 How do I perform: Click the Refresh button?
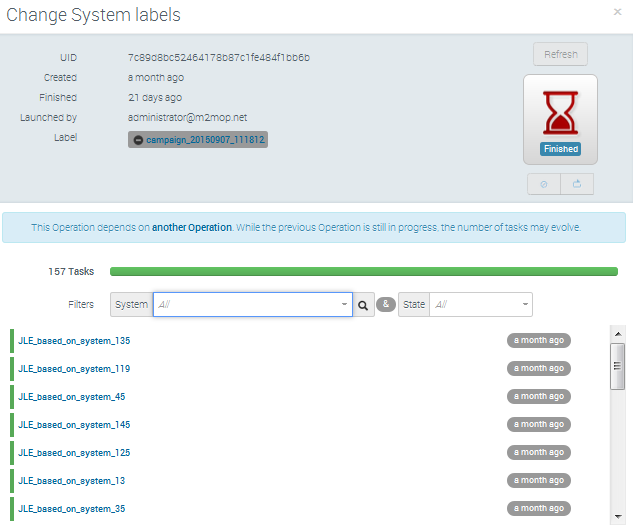coord(560,55)
